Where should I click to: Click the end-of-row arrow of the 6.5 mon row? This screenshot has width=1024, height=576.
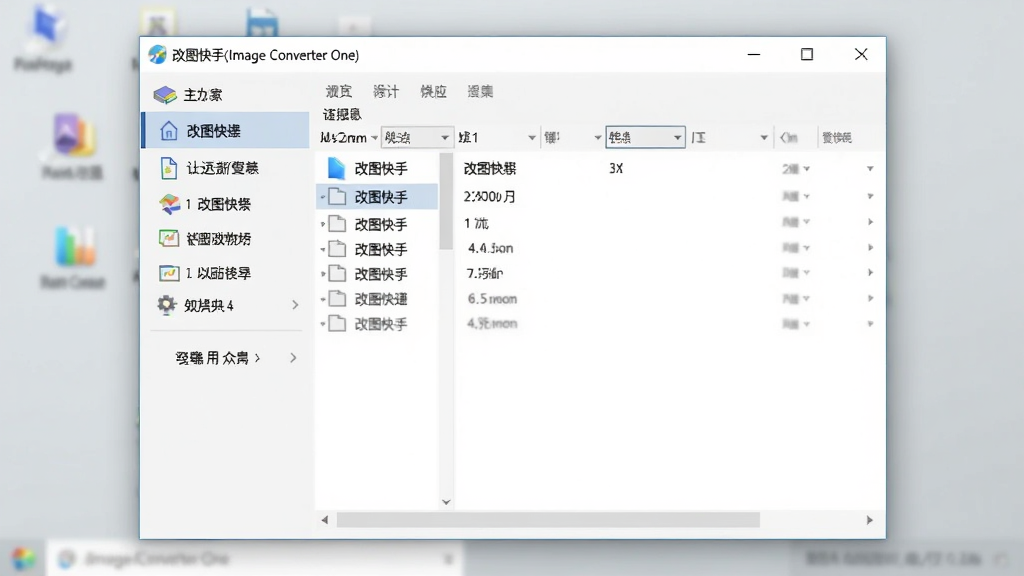pos(870,298)
